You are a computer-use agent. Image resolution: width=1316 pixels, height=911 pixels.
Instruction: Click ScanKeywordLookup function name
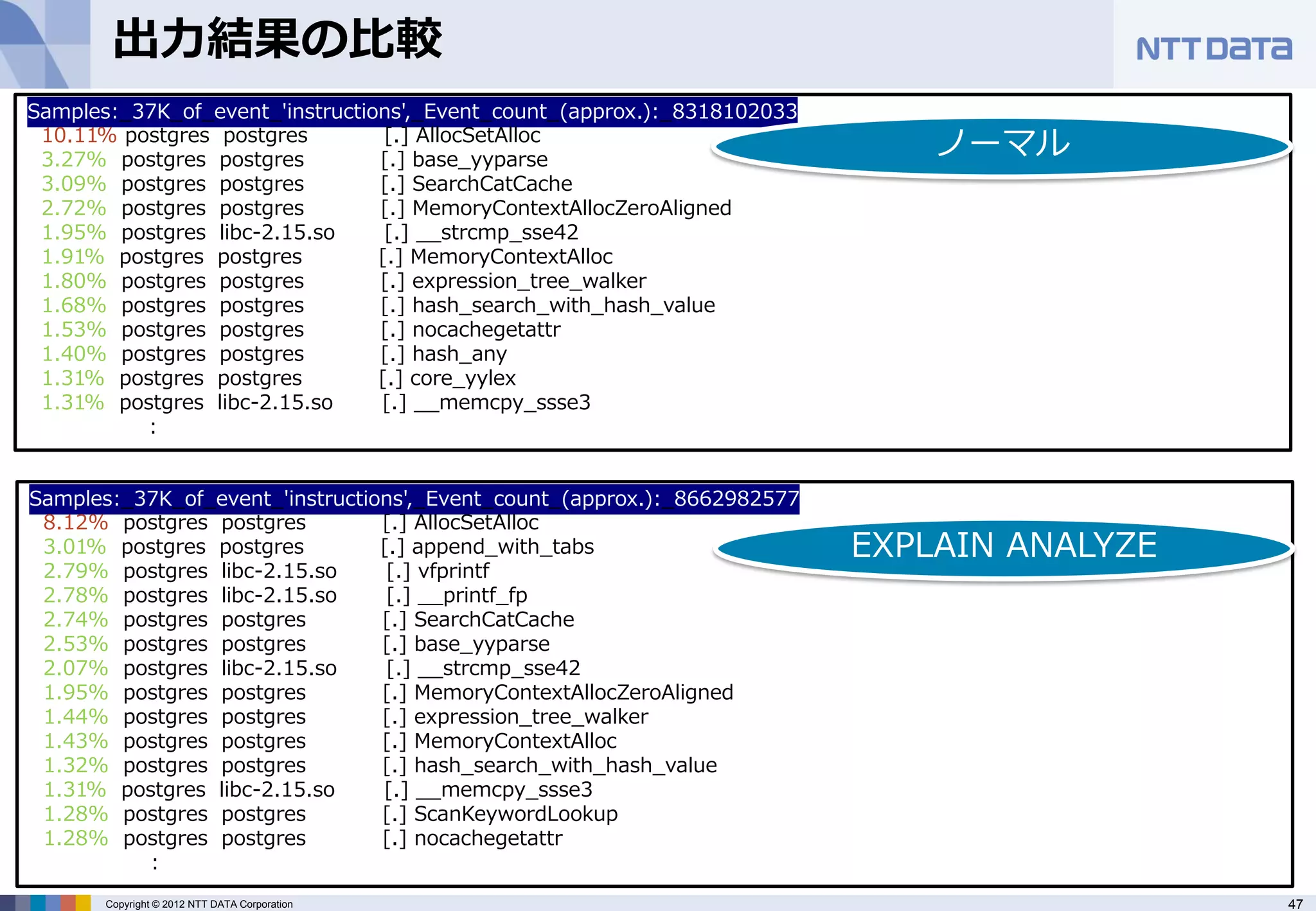[516, 815]
